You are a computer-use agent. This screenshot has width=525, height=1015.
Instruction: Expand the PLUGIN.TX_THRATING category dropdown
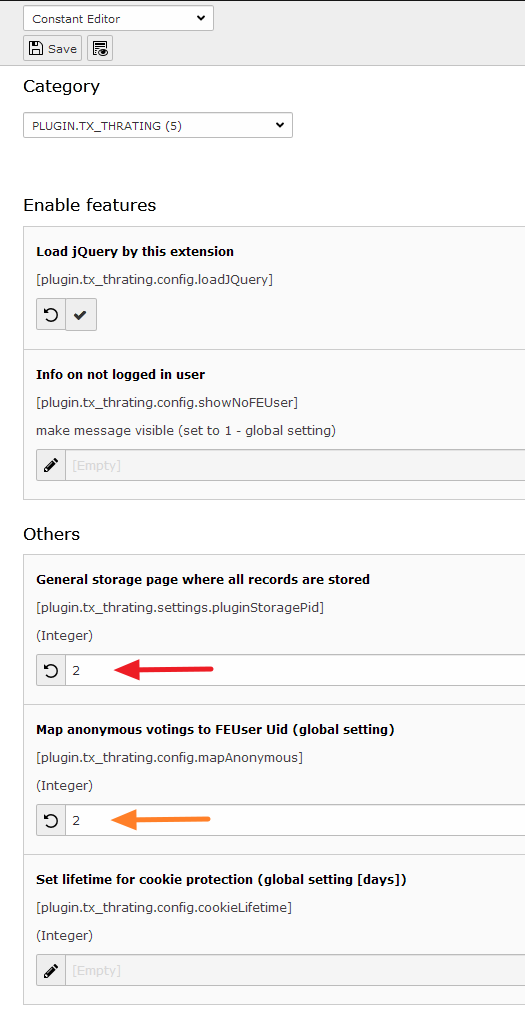[158, 126]
